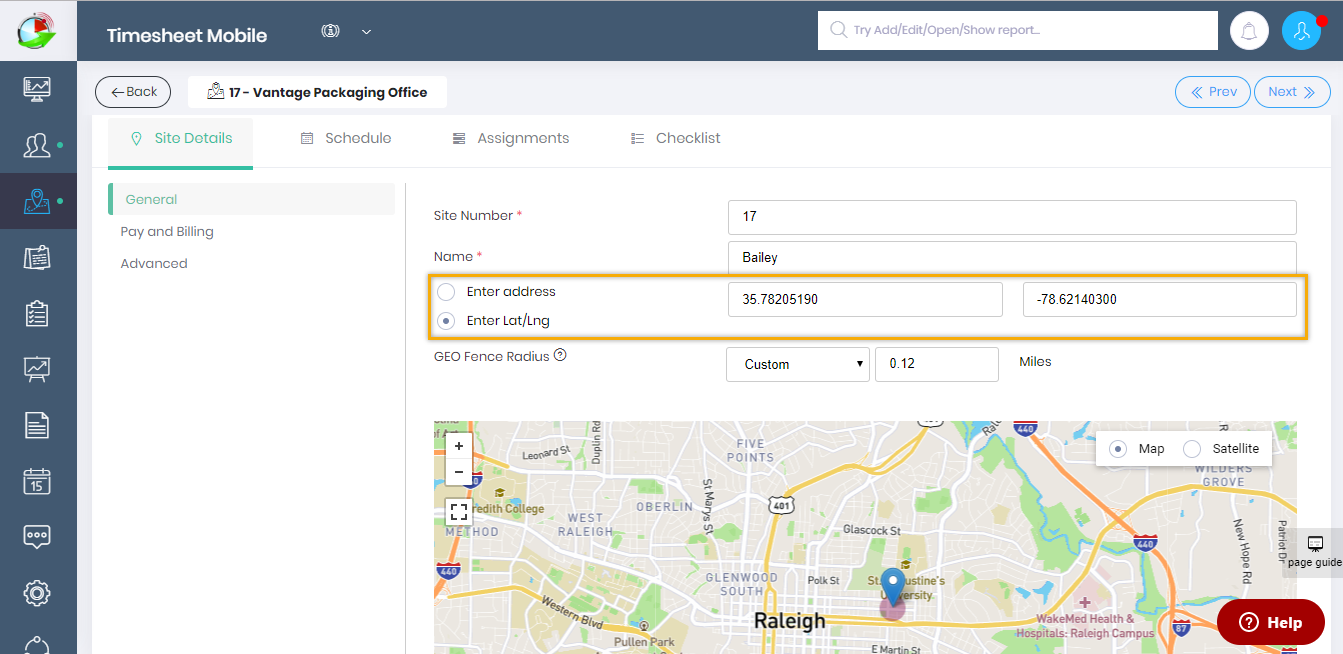Open the user profile avatar icon
Viewport: 1343px width, 654px height.
[1302, 31]
